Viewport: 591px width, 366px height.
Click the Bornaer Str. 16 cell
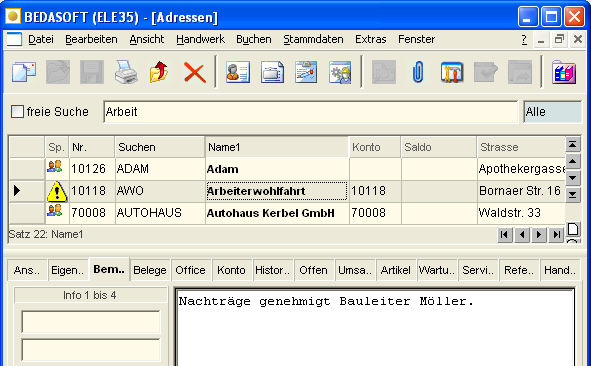pos(521,191)
